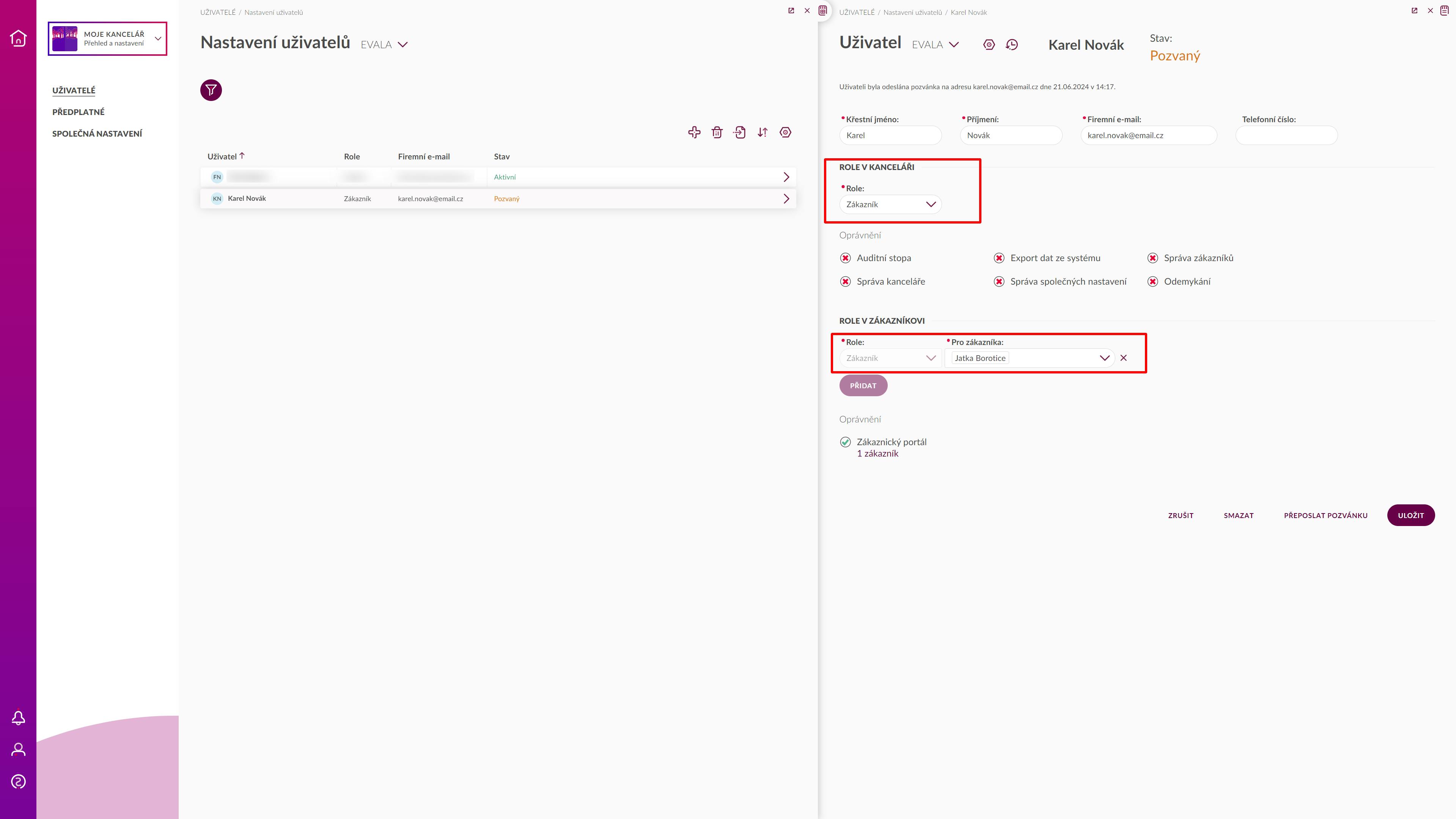Add a new user with plus icon
Screen dimensions: 1456x819
click(694, 132)
